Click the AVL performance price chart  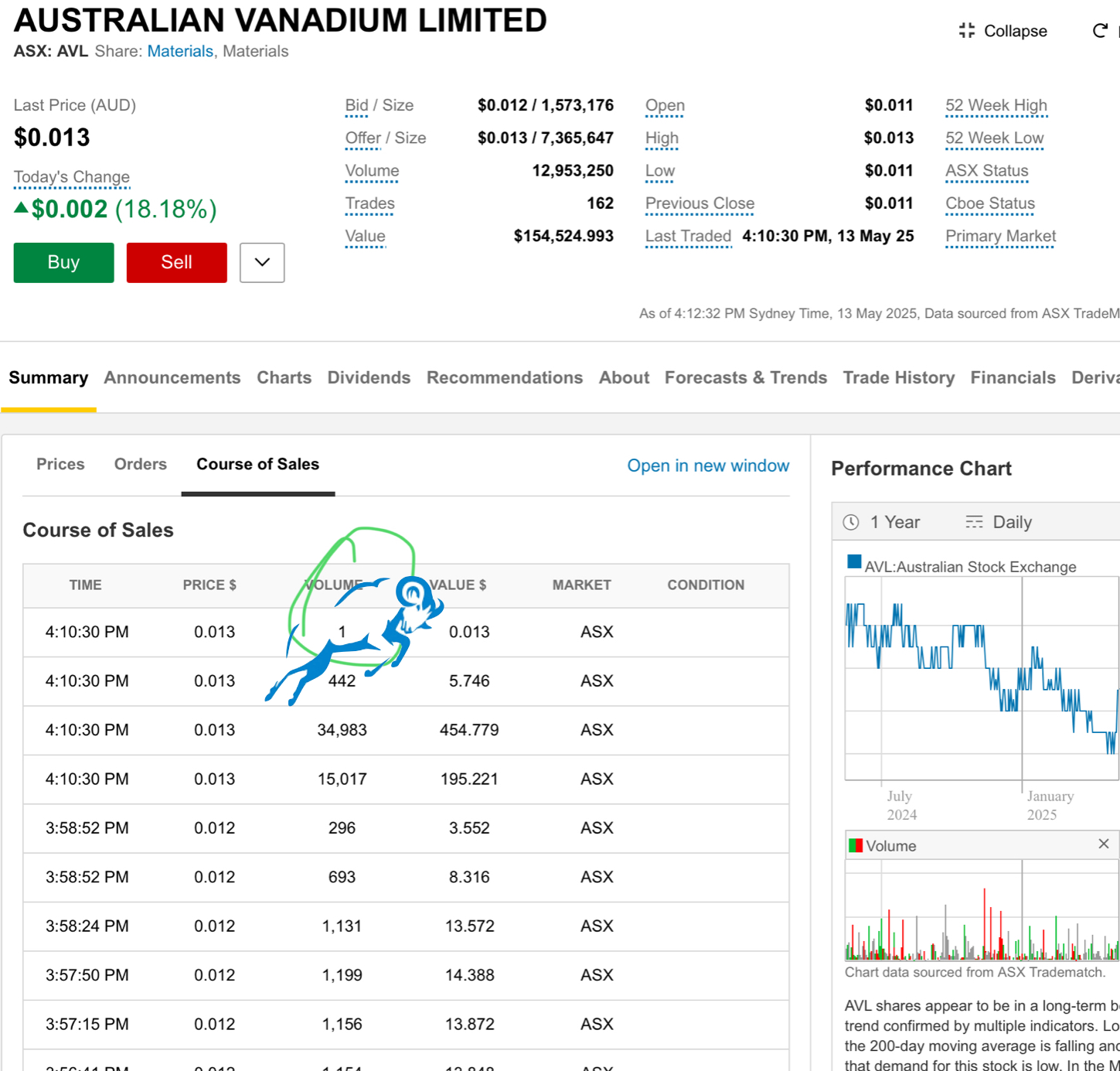(982, 678)
